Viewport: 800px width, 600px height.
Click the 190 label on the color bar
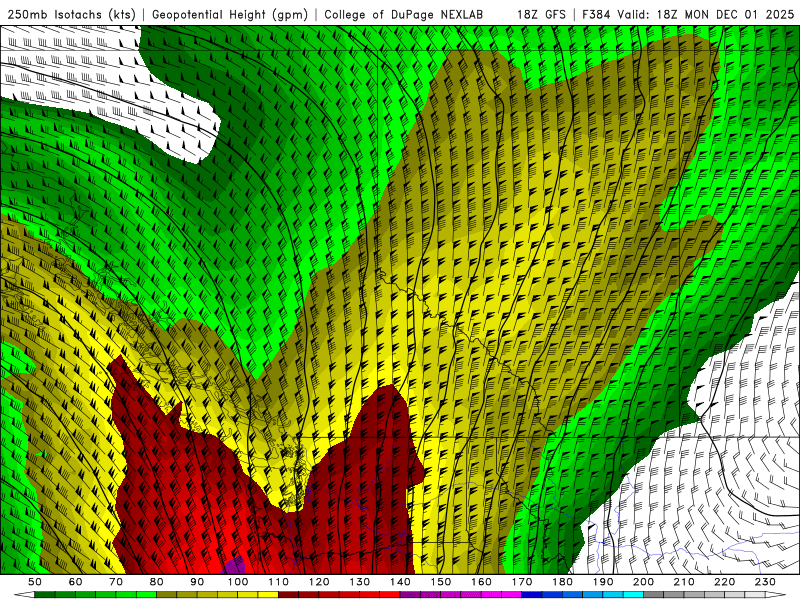(603, 582)
